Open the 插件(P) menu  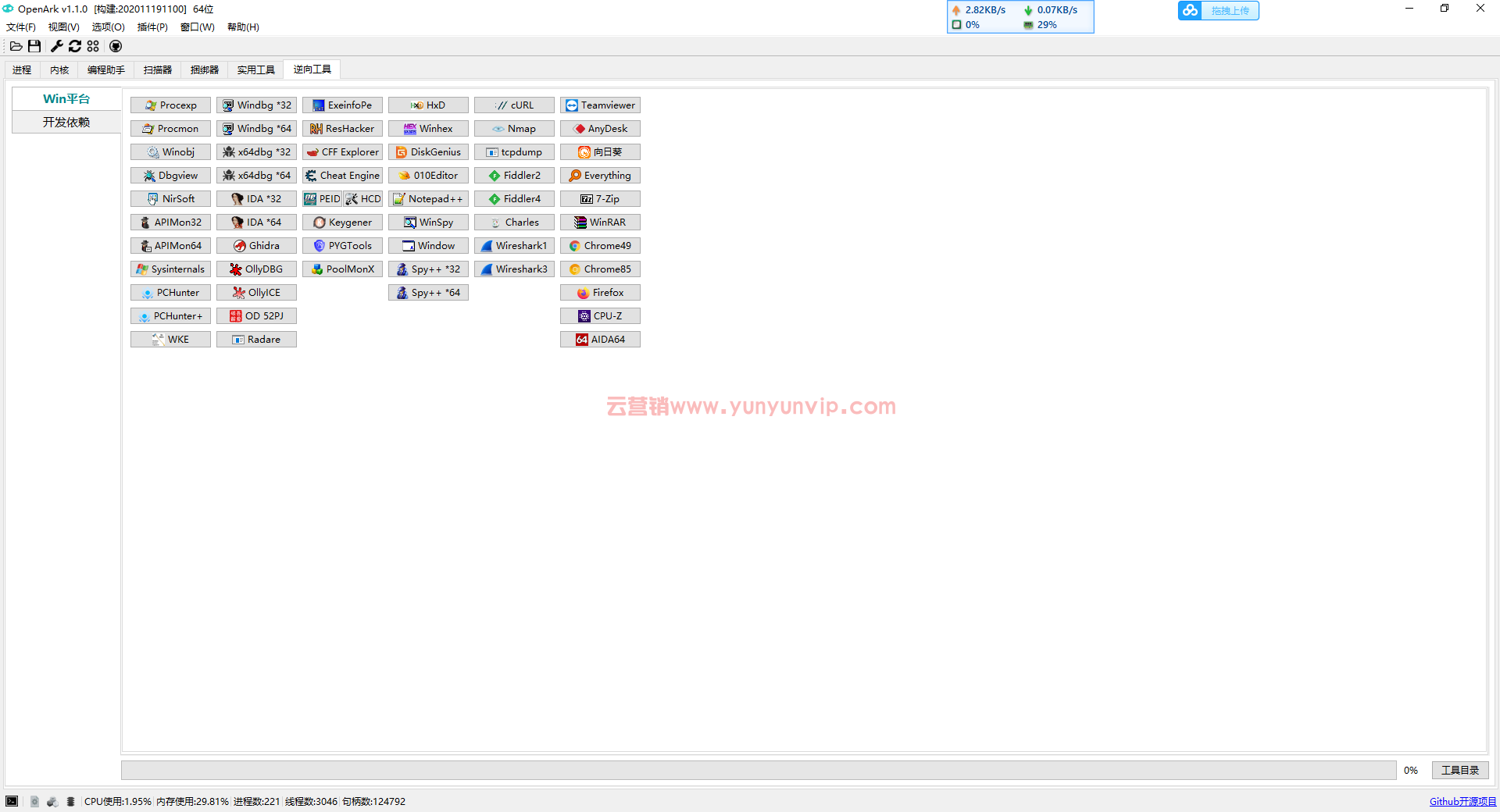[152, 27]
